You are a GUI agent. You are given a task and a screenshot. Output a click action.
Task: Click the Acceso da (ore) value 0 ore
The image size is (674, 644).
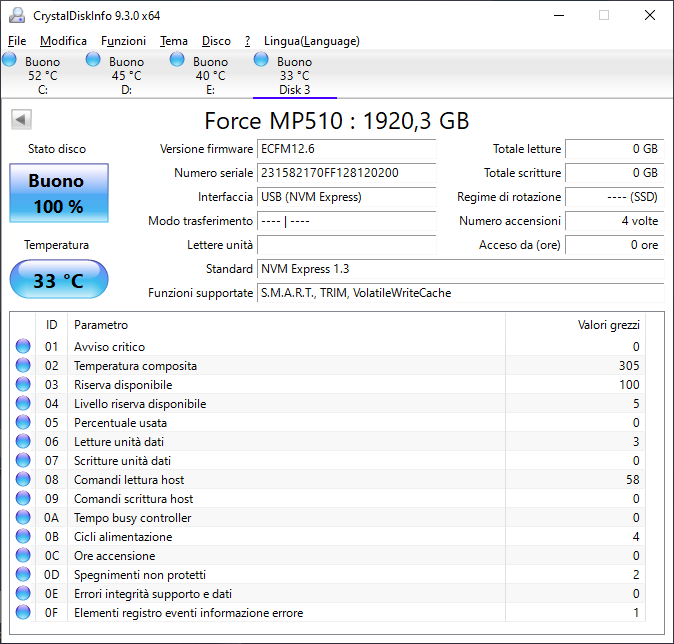(x=615, y=245)
